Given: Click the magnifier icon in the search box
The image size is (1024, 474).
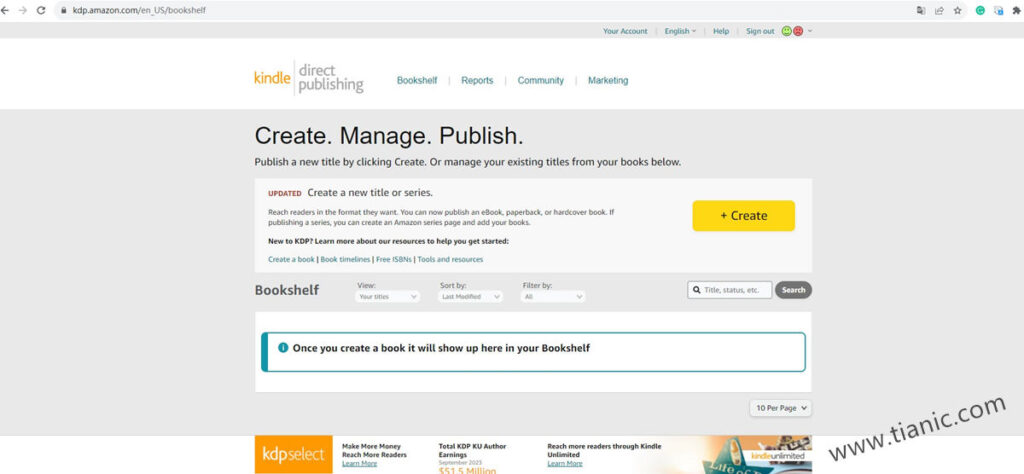Looking at the screenshot, I should pos(697,290).
